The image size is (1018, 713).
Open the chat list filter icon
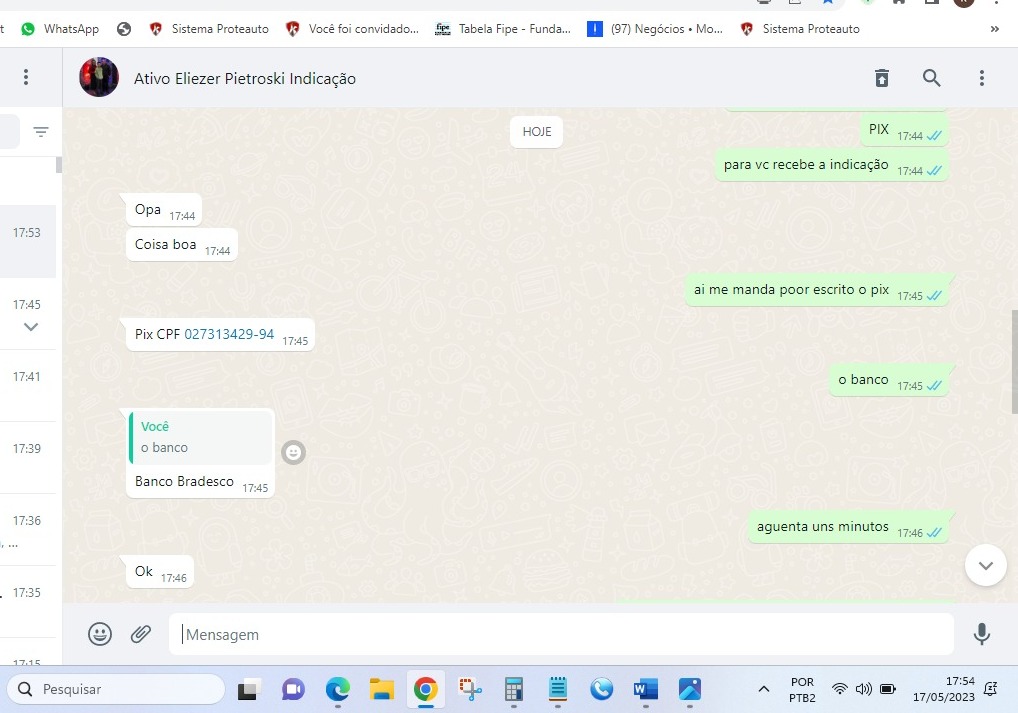(x=41, y=132)
